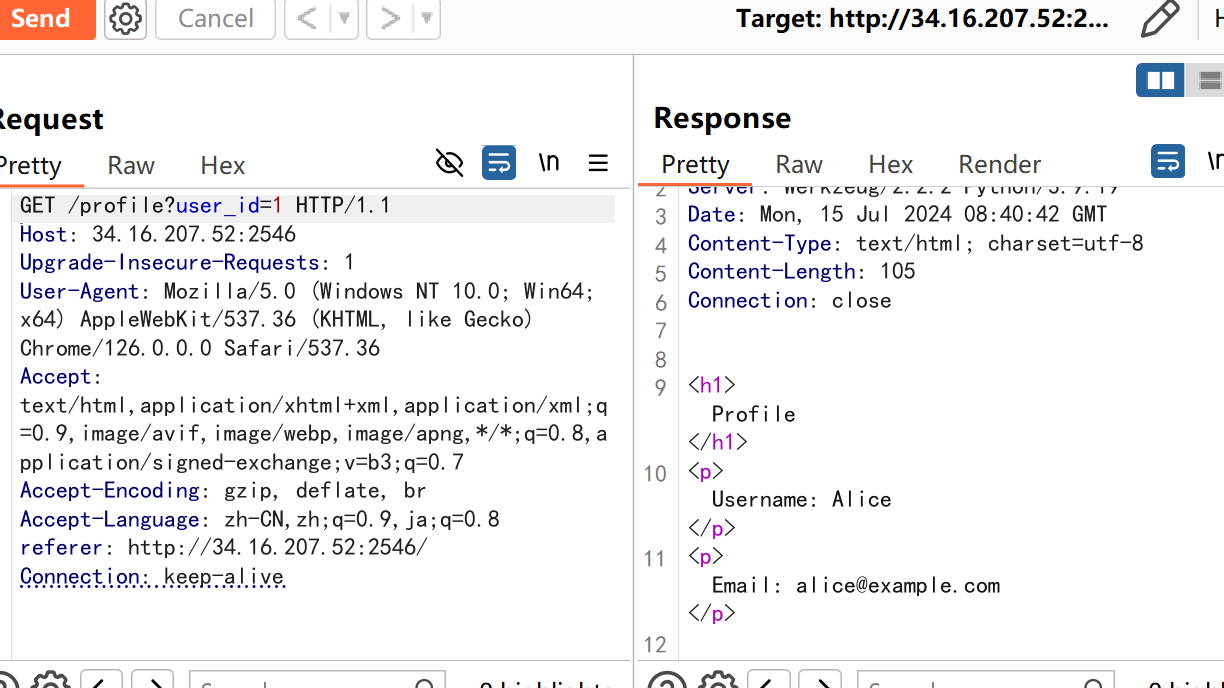
Task: Open Request panel hamburger menu
Action: point(598,162)
